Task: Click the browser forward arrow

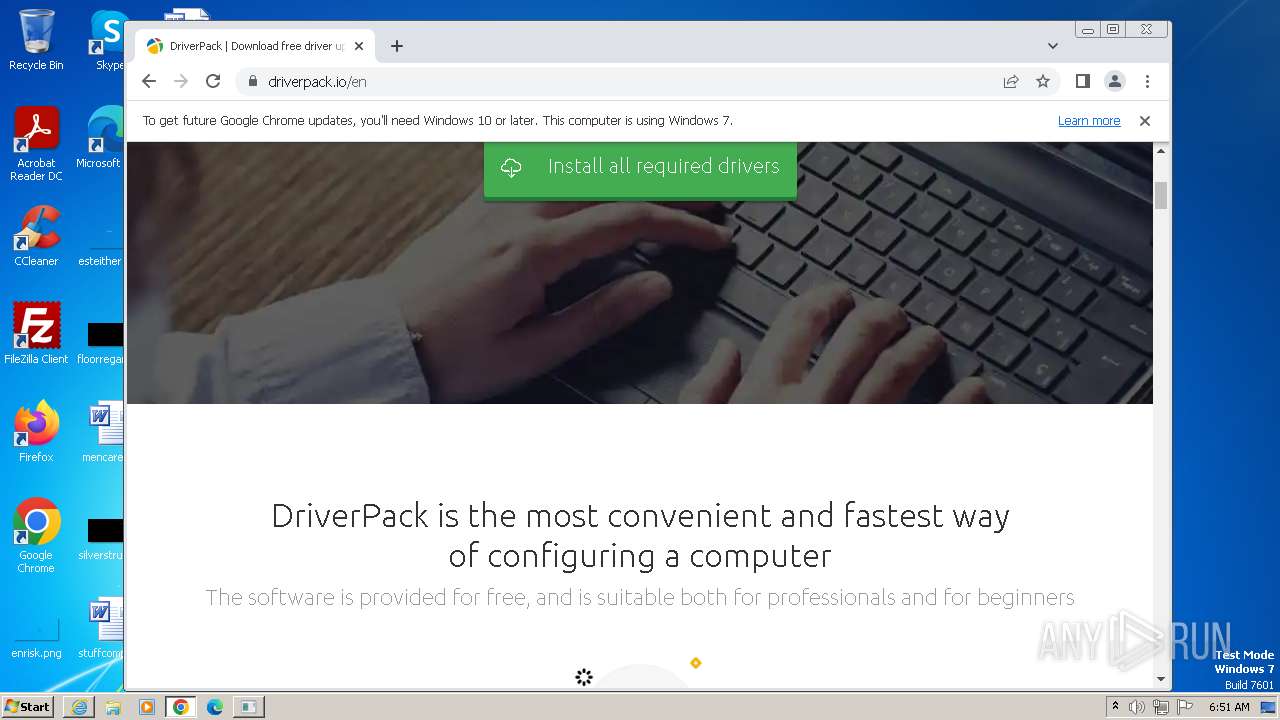Action: click(181, 81)
